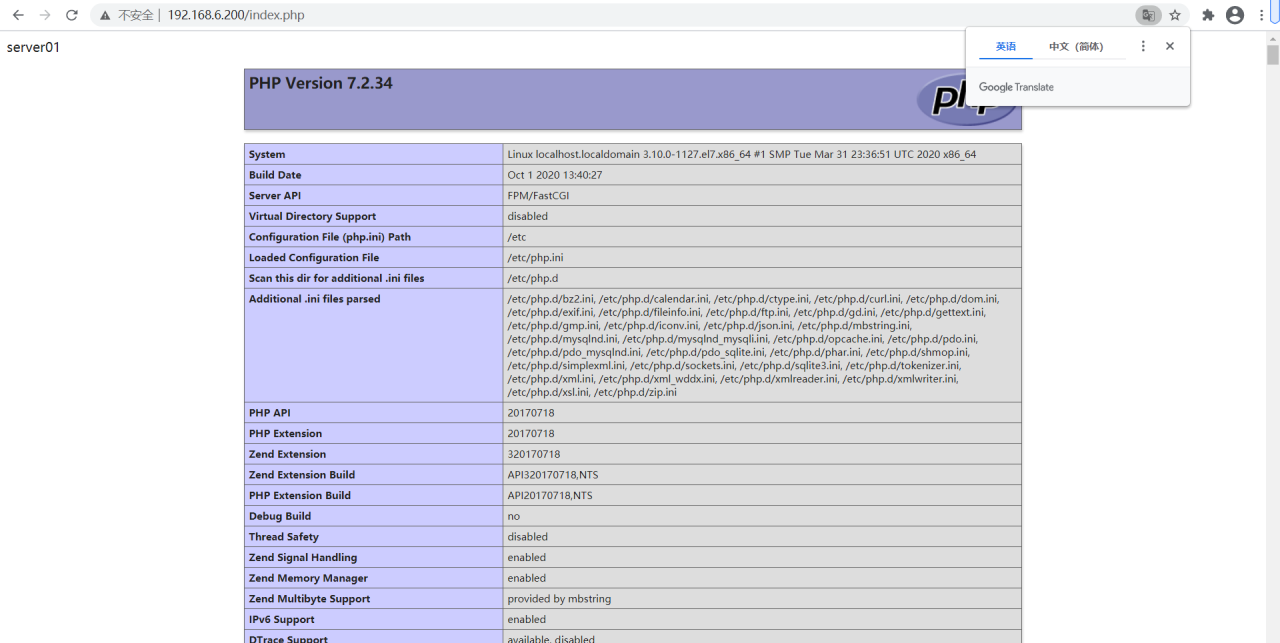Open the Google Translate address bar icon
The image size is (1280, 643).
coord(1148,15)
